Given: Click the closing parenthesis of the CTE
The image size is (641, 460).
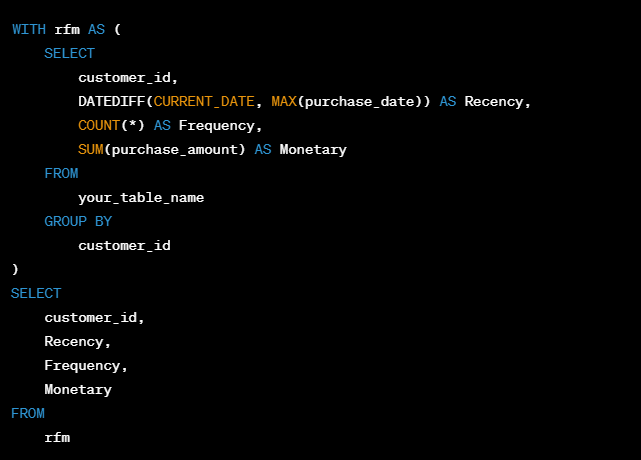Looking at the screenshot, I should [x=15, y=269].
